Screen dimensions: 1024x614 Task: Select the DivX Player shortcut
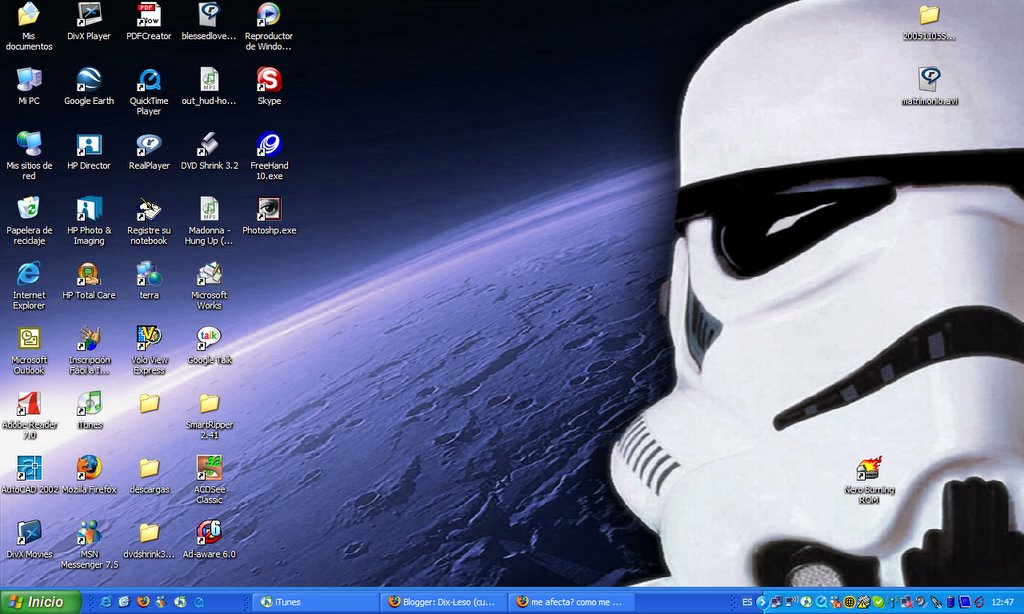pyautogui.click(x=89, y=16)
